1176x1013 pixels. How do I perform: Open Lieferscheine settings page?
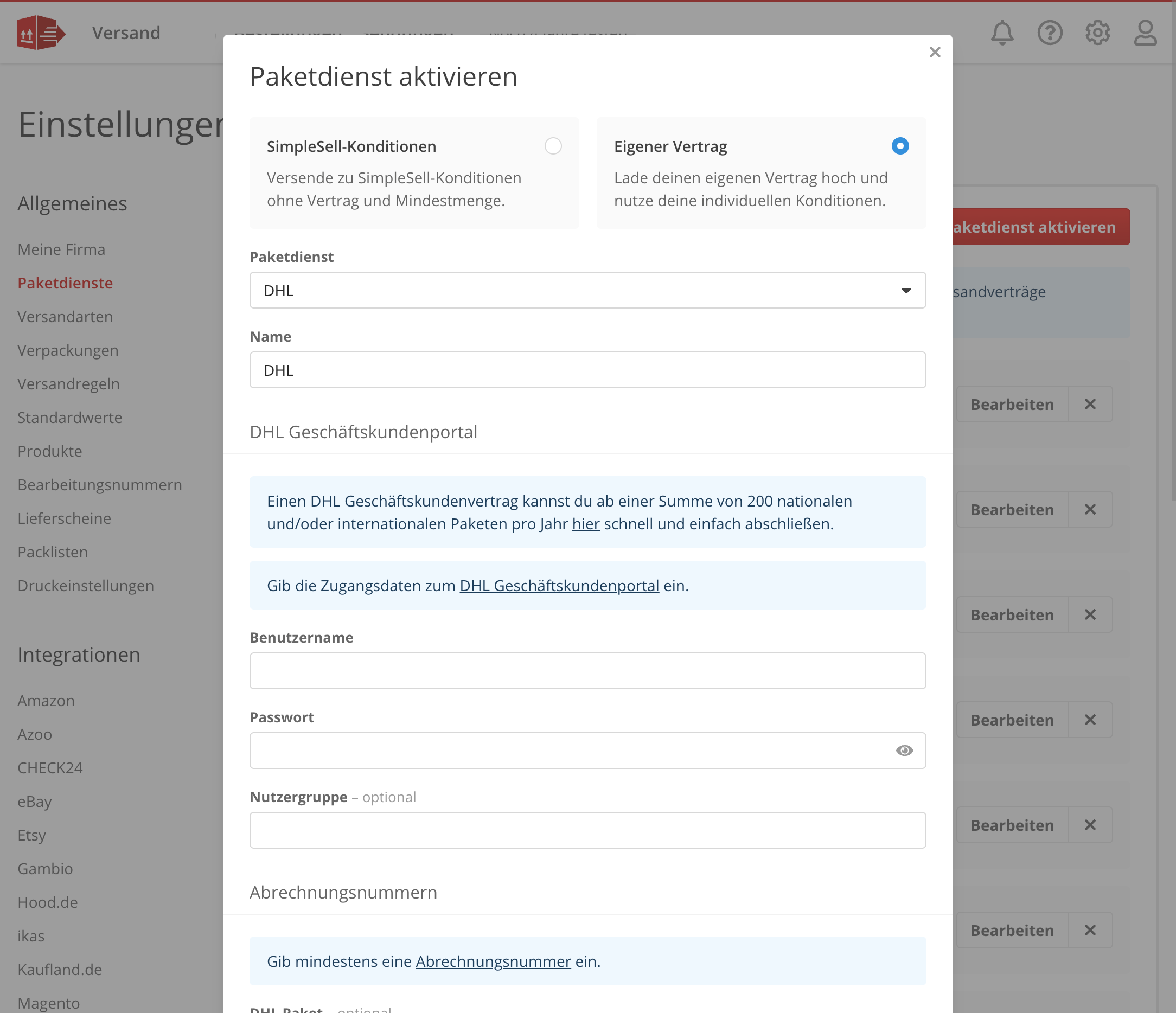click(64, 518)
